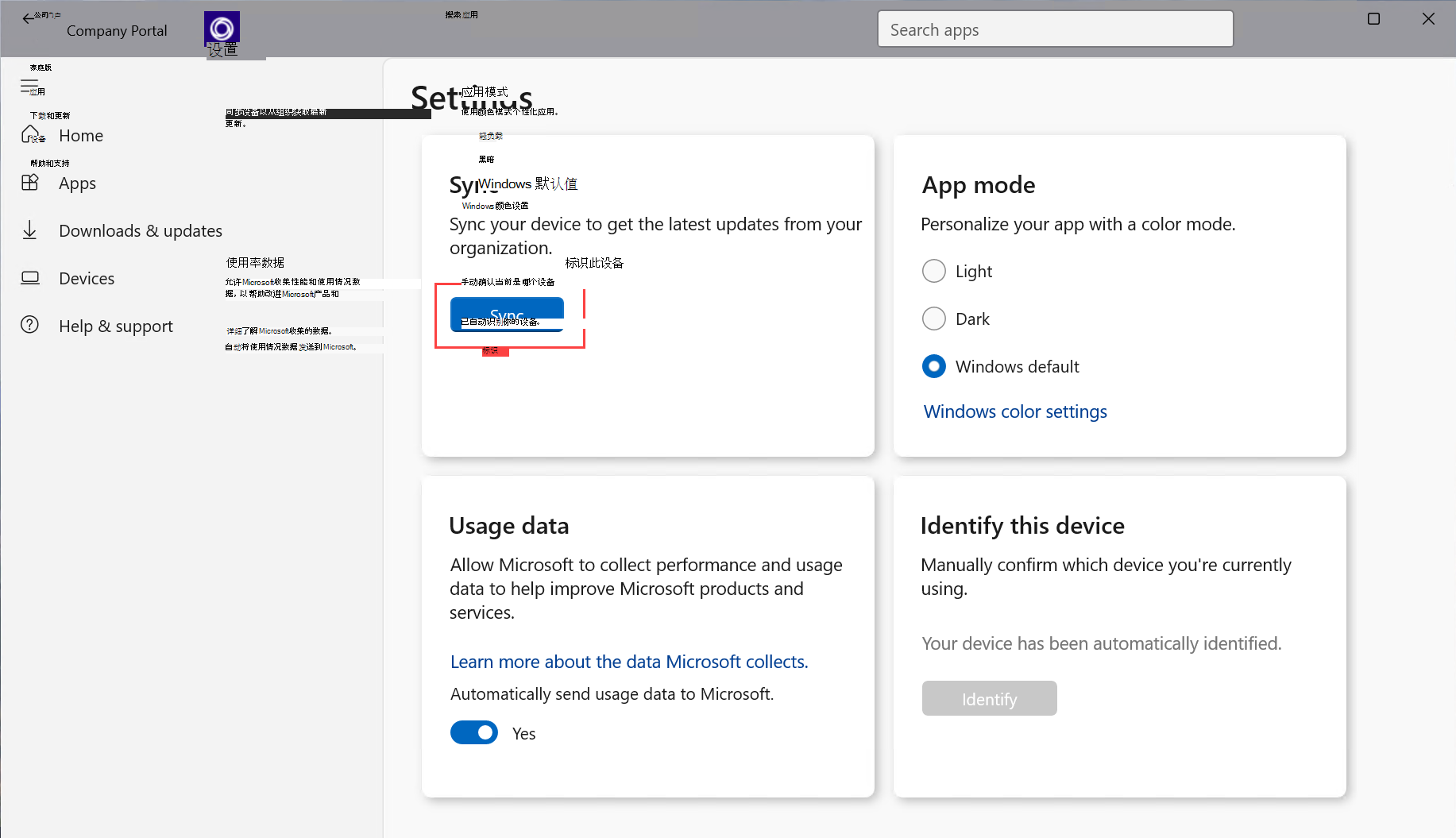Open the Learn more about Microsoft data link
Viewport: 1456px width, 838px height.
pos(629,662)
